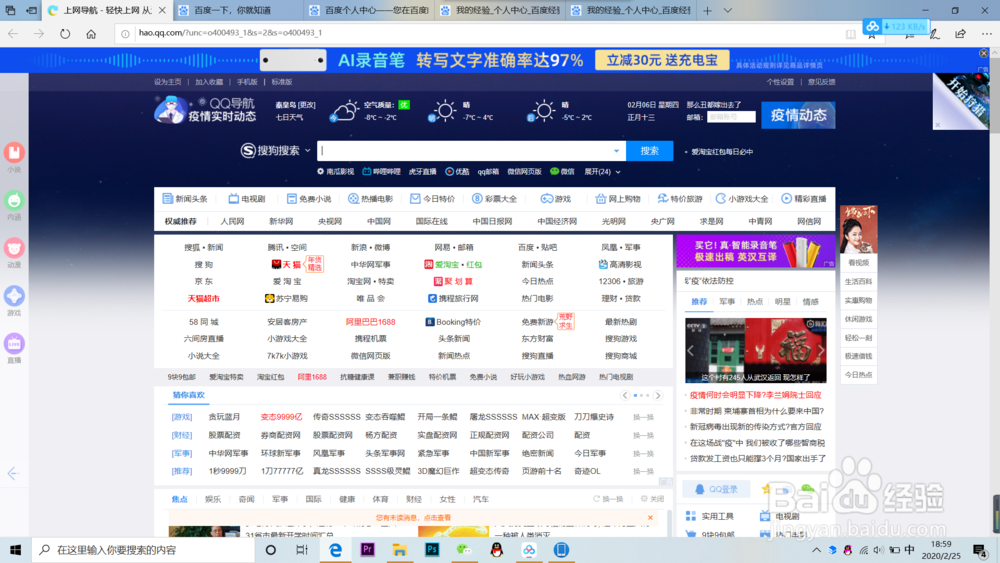
Task: Select the 娱乐 tab in focus section
Action: click(213, 499)
